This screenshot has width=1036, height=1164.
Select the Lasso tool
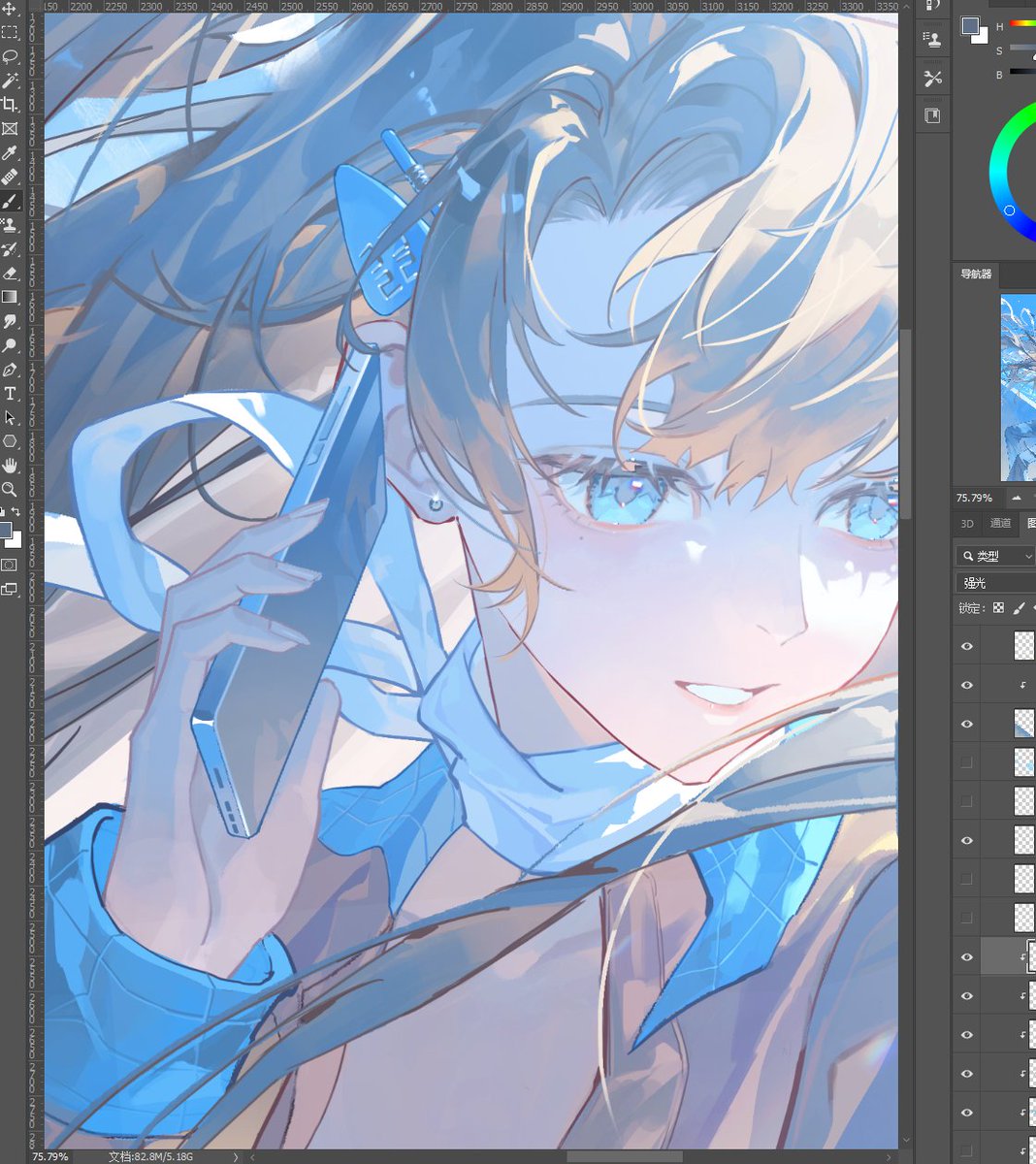coord(11,55)
